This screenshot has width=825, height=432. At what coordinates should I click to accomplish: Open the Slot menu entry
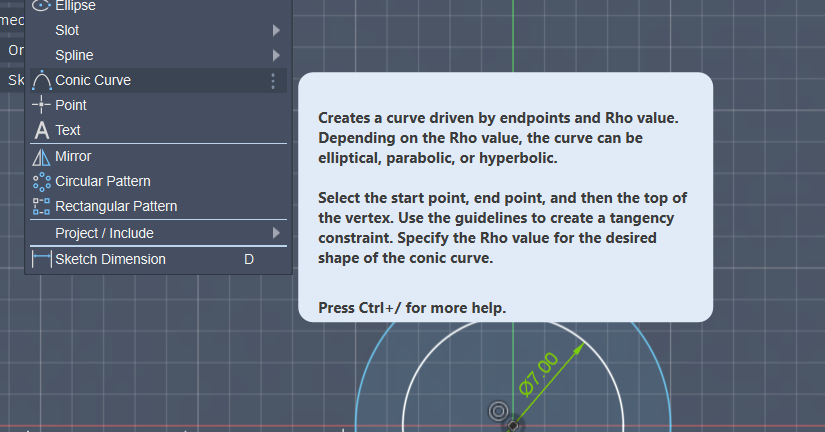[158, 31]
